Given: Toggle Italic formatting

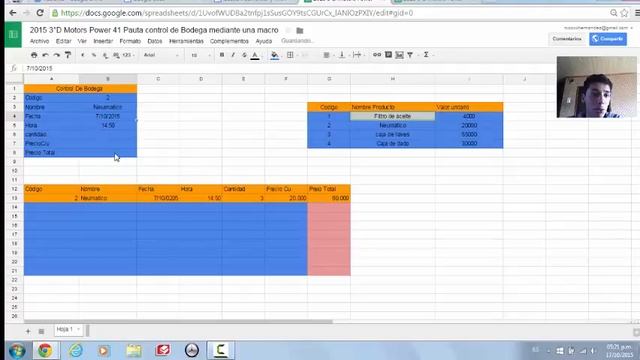Looking at the screenshot, I should (x=233, y=55).
